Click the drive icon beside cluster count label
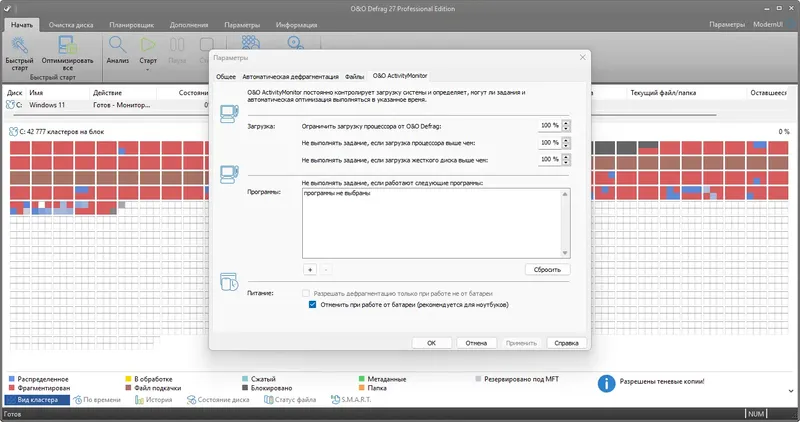 coord(13,132)
